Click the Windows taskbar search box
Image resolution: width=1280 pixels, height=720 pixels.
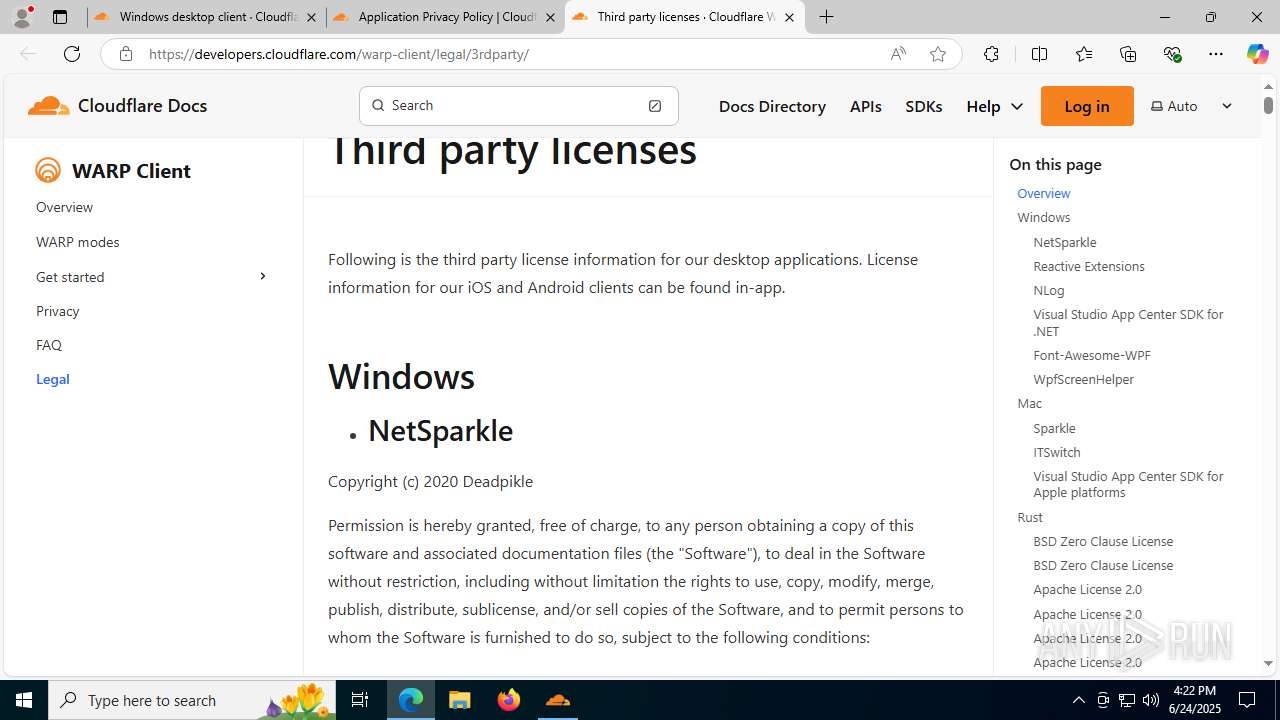coord(192,700)
